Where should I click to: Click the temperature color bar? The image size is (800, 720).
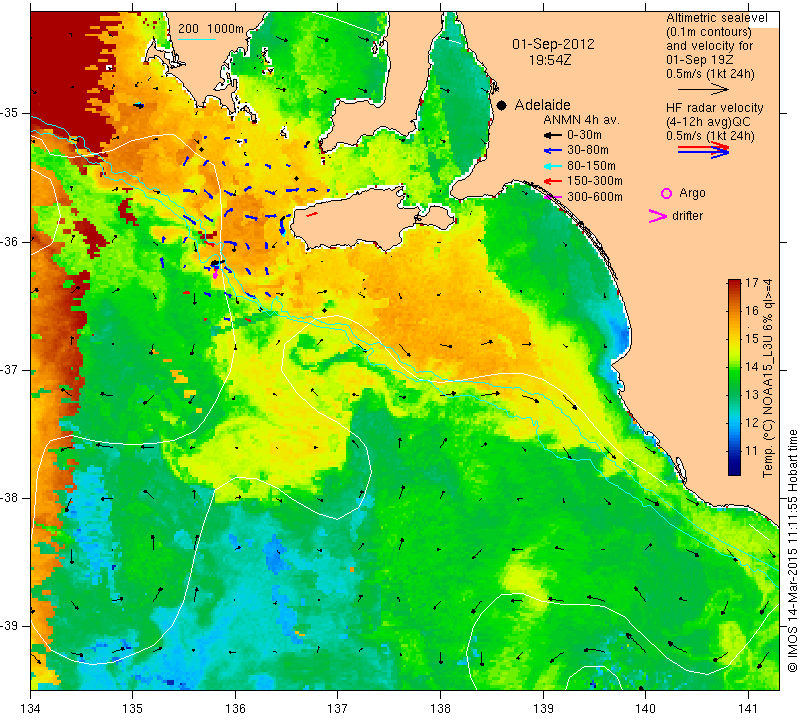(734, 377)
